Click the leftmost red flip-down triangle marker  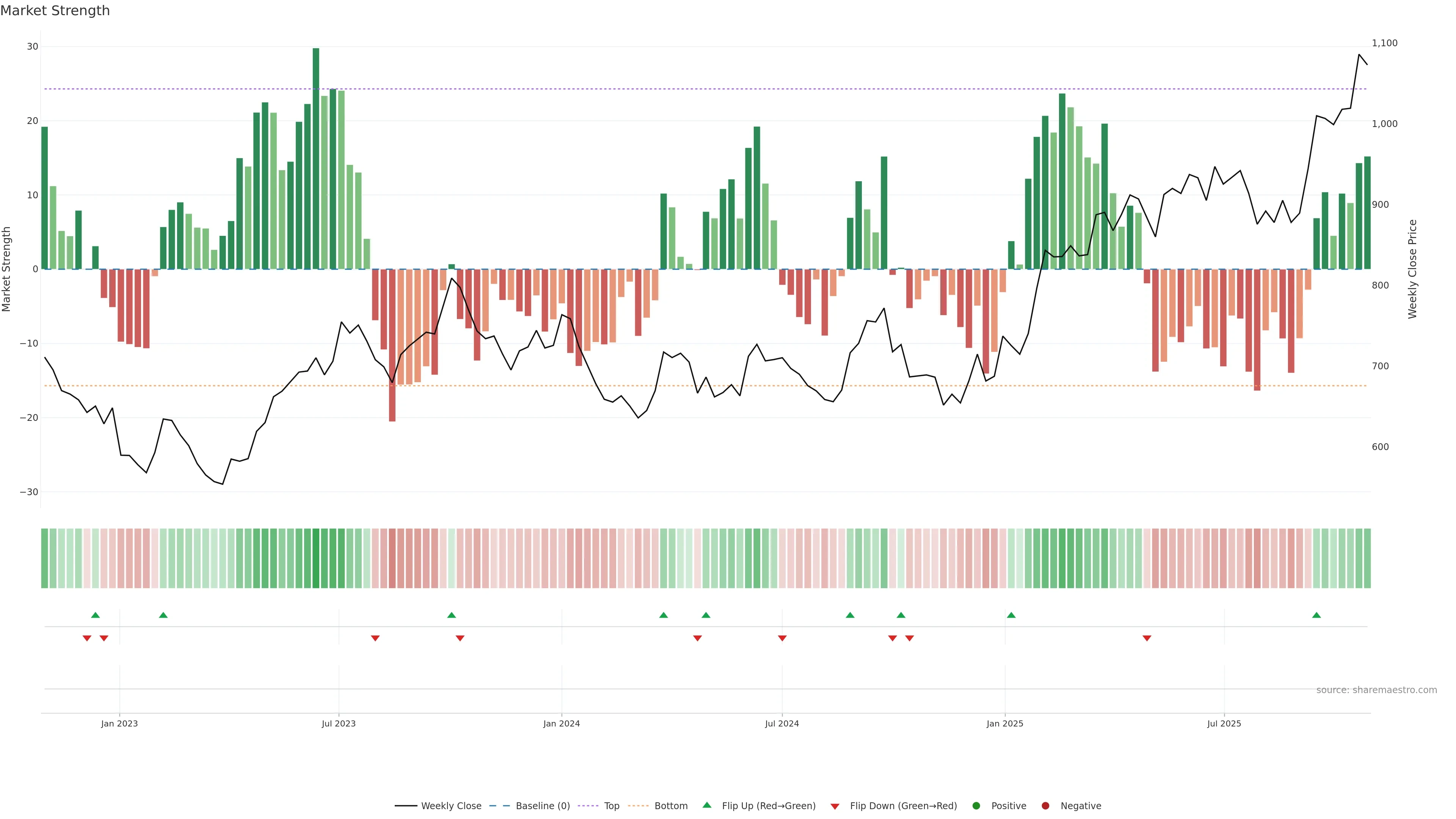click(x=87, y=638)
